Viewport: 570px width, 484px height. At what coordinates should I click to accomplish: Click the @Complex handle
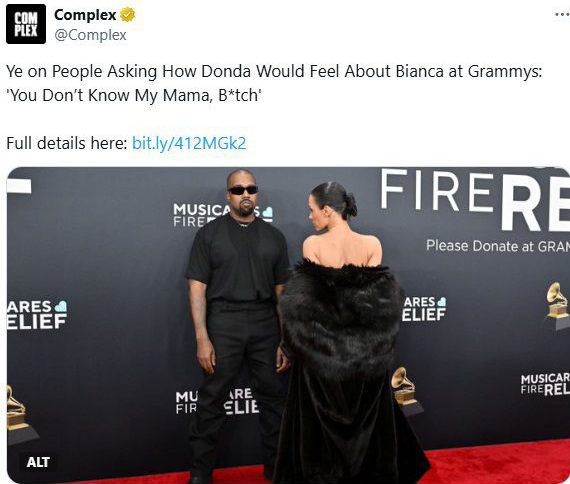90,35
